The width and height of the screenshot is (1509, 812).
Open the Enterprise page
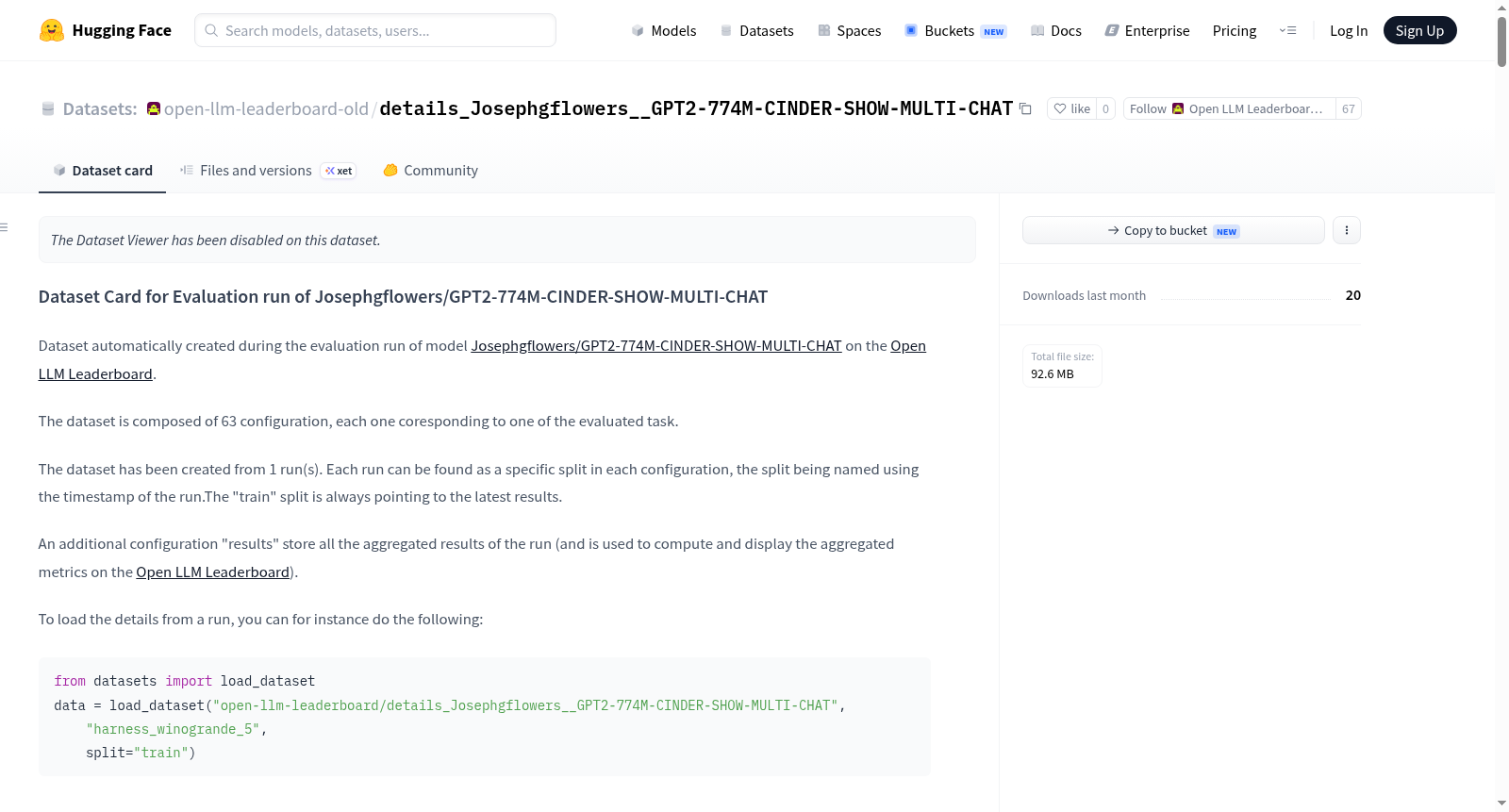pyautogui.click(x=1147, y=30)
